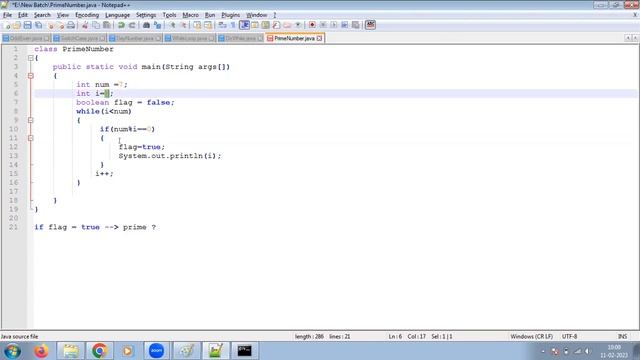
Task: Collapse the class block fold at line 2
Action: (31, 58)
